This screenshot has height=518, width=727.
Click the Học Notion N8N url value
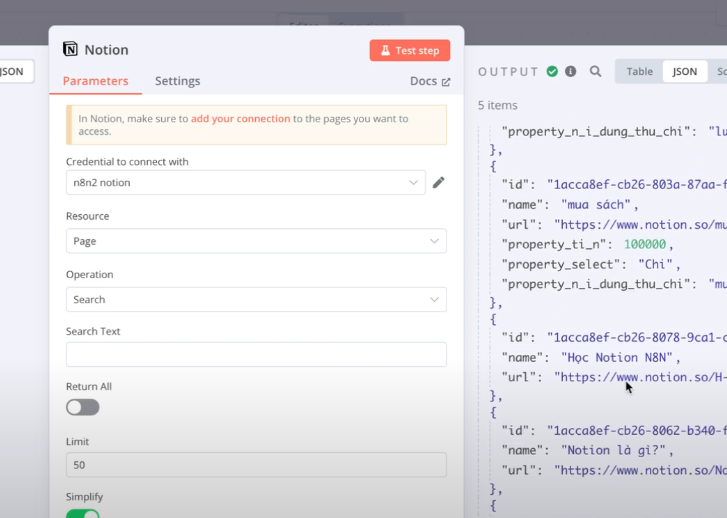(640, 377)
